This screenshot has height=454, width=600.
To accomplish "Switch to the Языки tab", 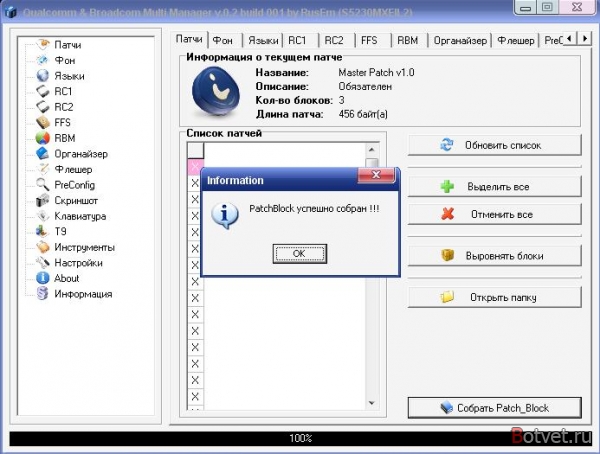I will [263, 40].
